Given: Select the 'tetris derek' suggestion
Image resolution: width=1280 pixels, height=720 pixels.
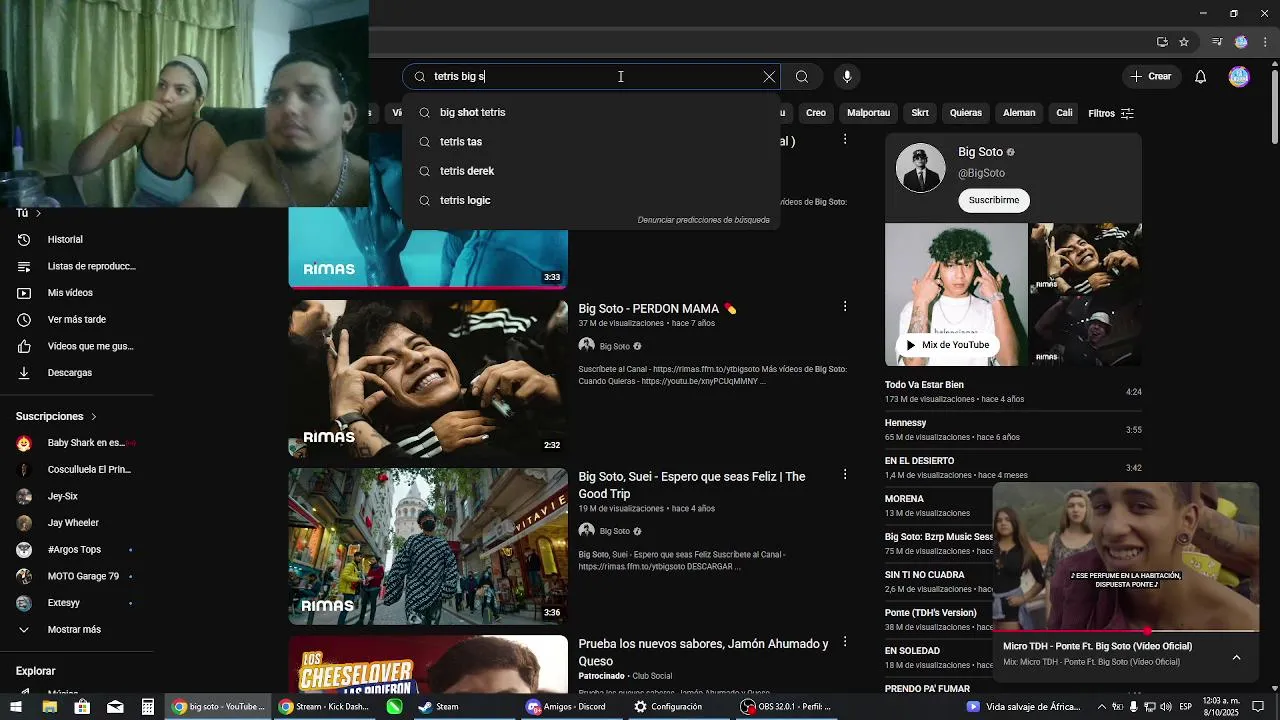Looking at the screenshot, I should click(x=591, y=171).
